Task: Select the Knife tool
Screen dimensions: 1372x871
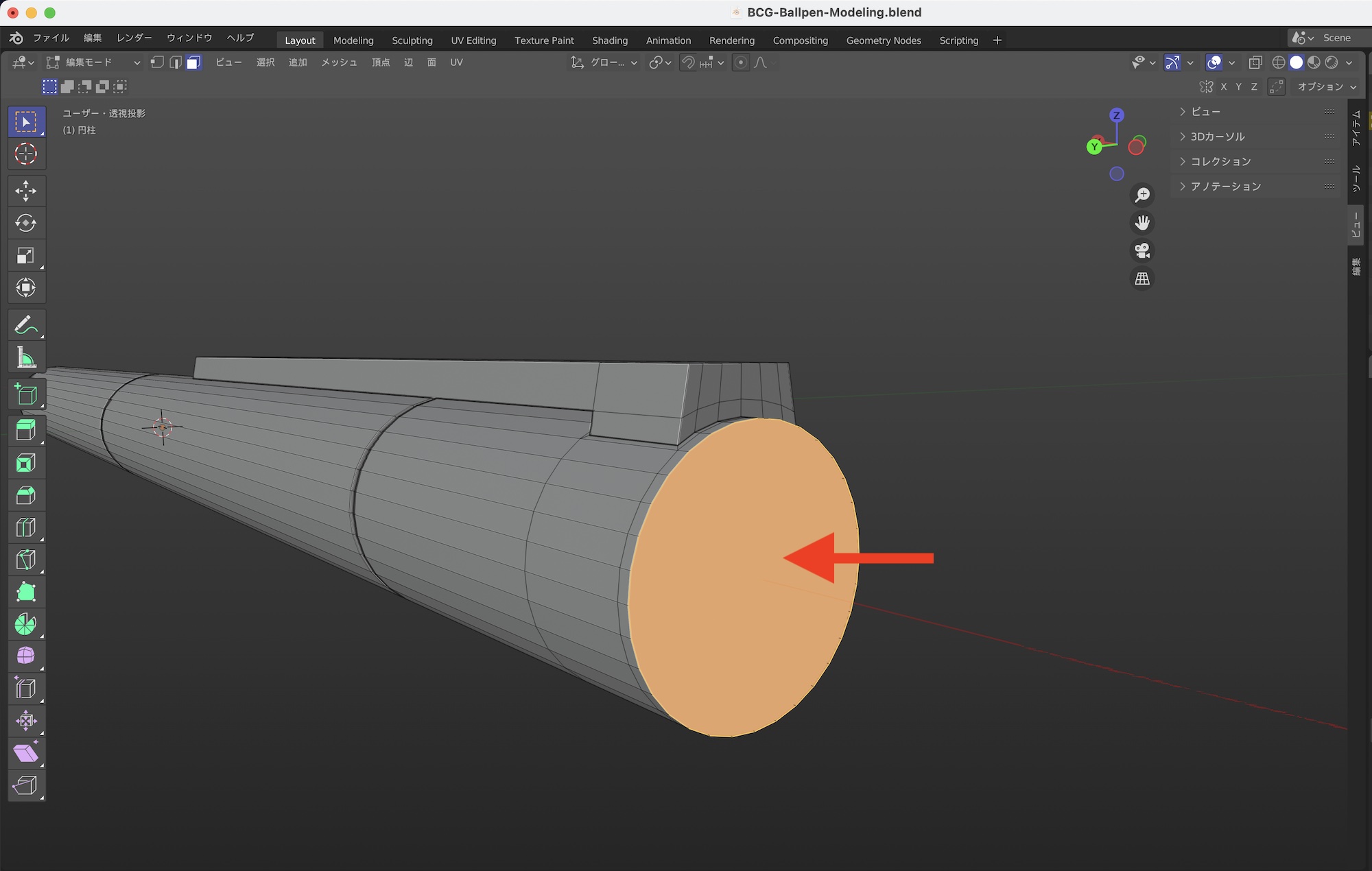Action: pos(26,560)
